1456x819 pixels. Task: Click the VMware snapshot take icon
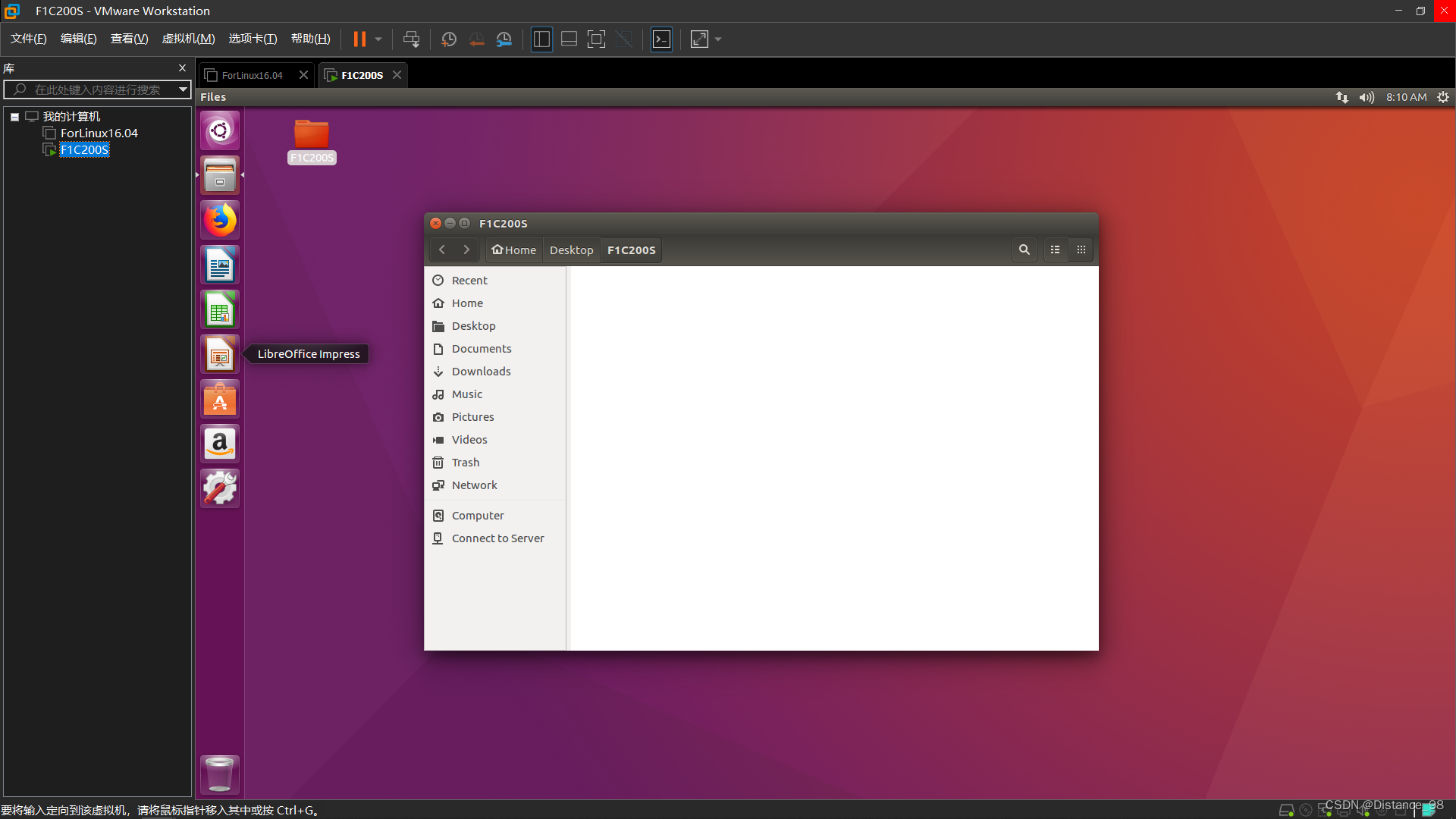(448, 39)
